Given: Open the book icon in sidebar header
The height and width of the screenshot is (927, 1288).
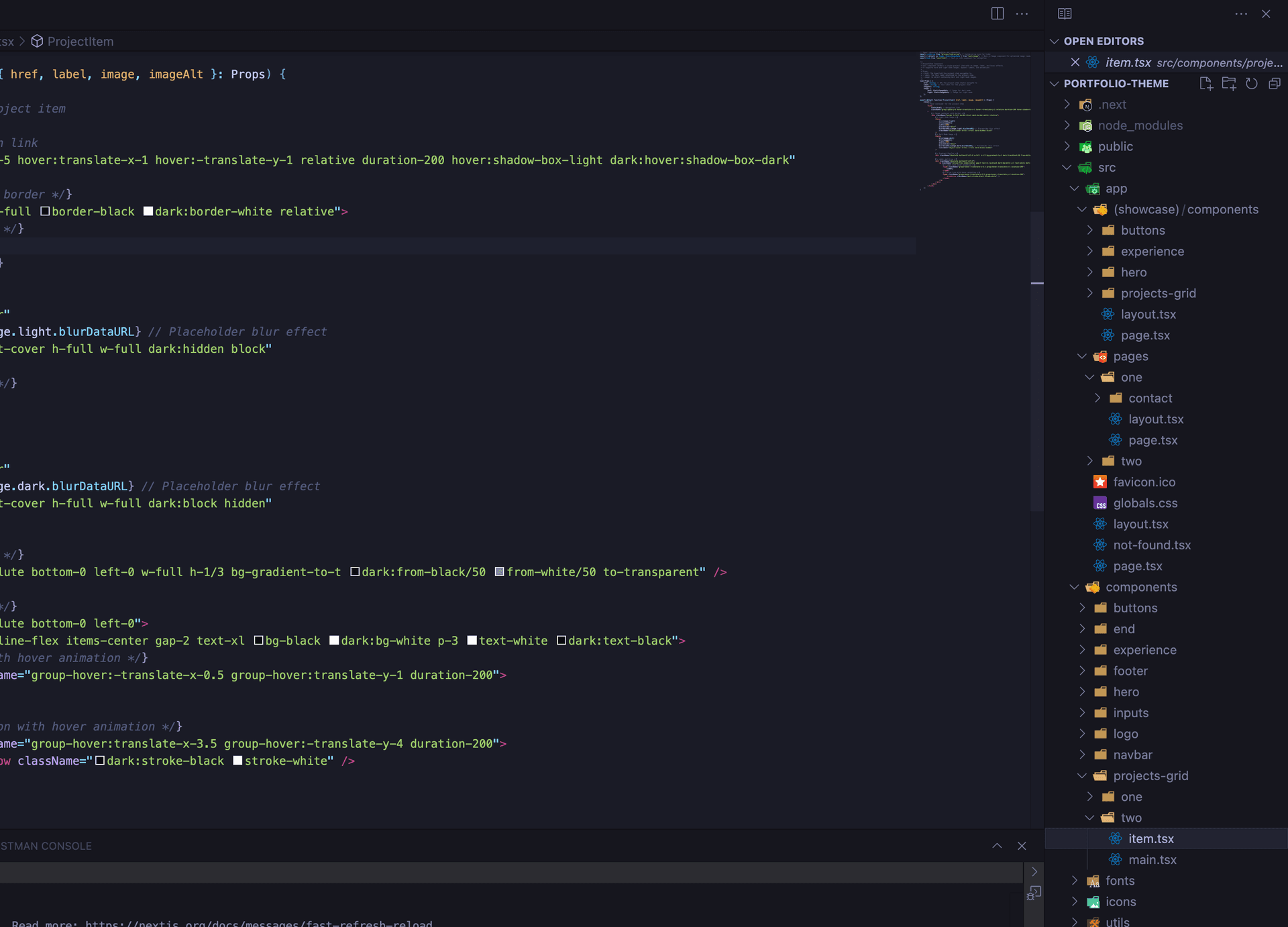Looking at the screenshot, I should point(1065,14).
